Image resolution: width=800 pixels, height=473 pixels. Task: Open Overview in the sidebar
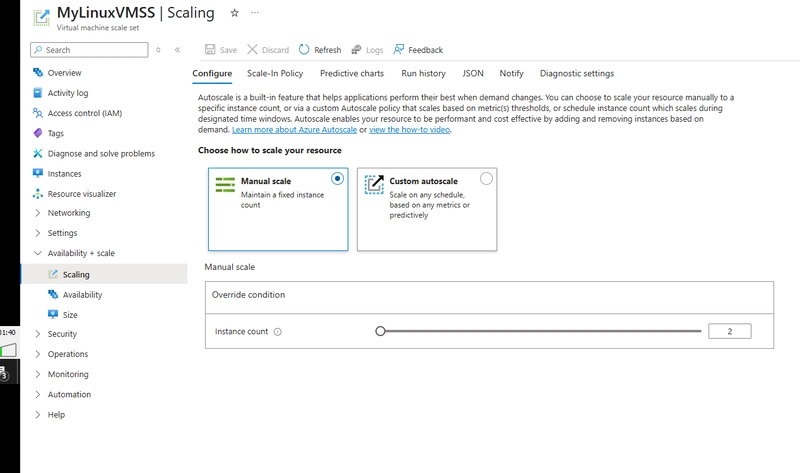pos(64,72)
